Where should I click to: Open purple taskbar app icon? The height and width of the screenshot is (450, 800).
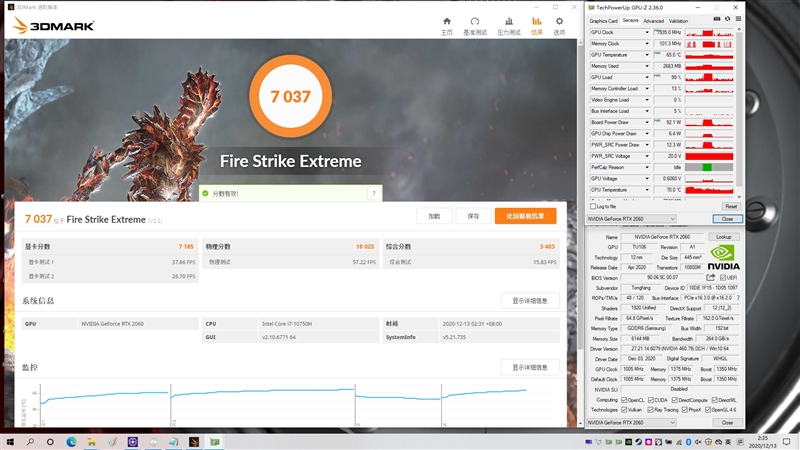[x=133, y=442]
